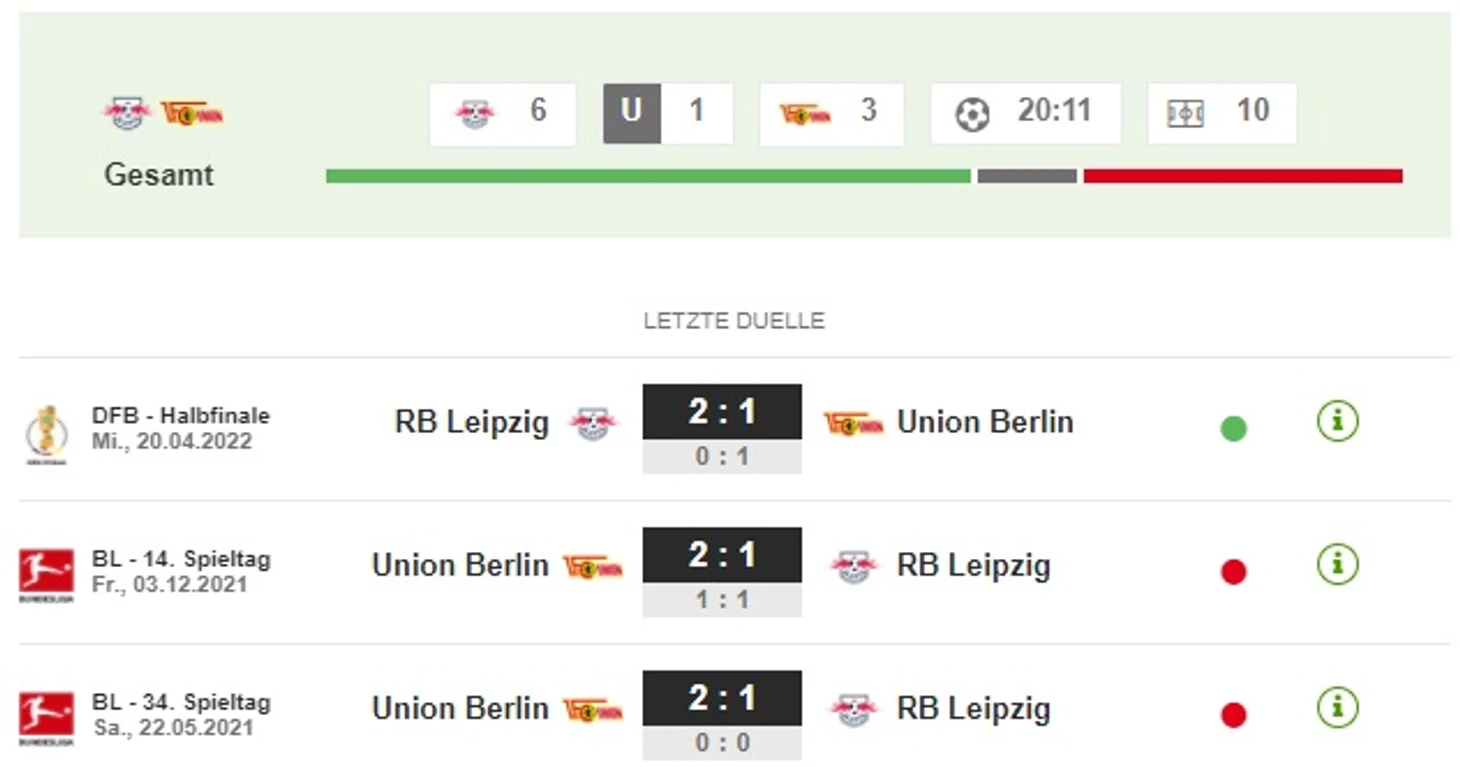
Task: Click the 2:1 score of 03.12.2021 match
Action: point(722,554)
